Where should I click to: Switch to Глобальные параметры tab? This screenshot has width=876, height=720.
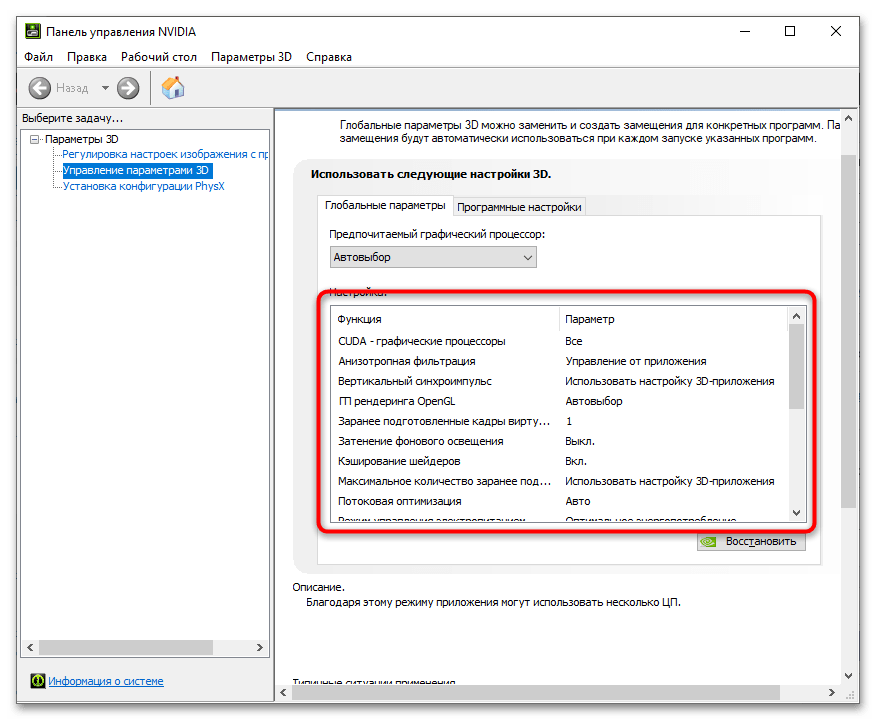coord(385,206)
